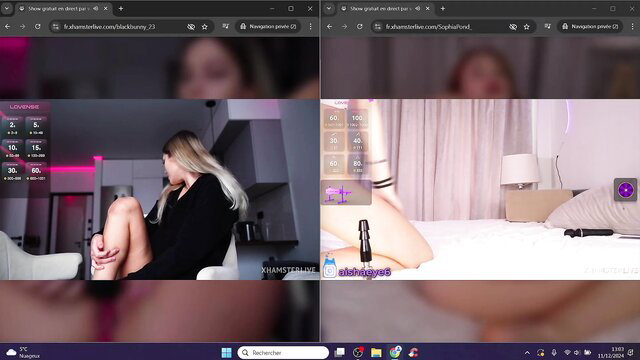
Task: Toggle tracking protection eye in right address bar
Action: [513, 27]
